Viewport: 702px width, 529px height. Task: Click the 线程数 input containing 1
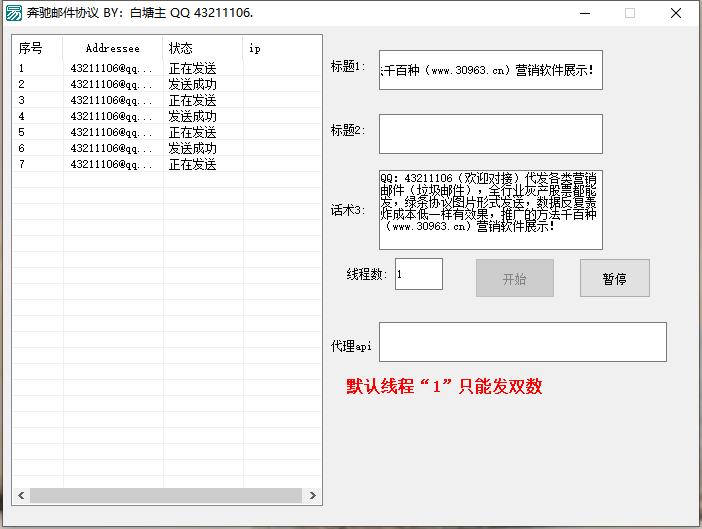(419, 274)
